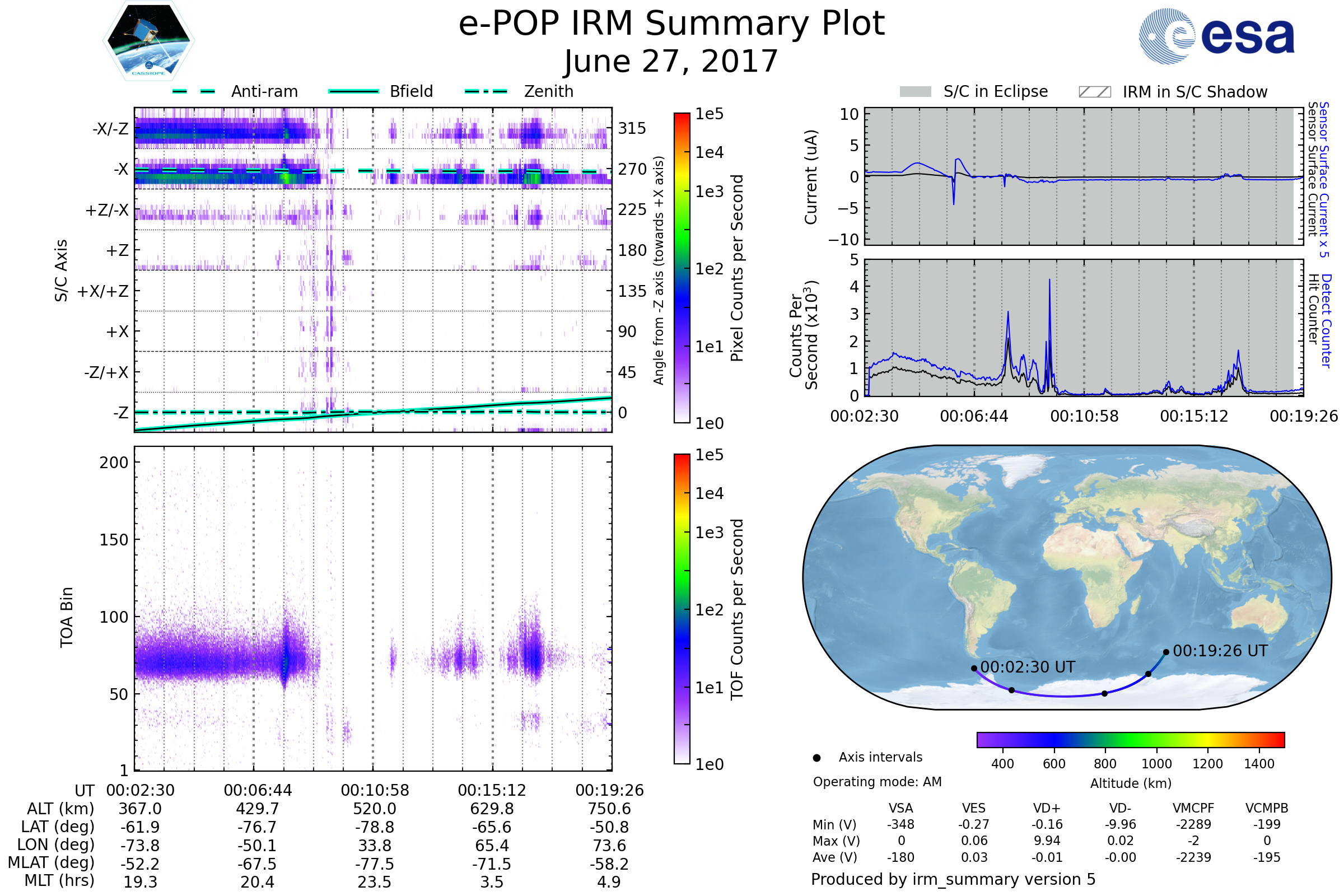Viewport: 1344px width, 896px height.
Task: Click the Altitude (km) color bar
Action: pos(1131,739)
